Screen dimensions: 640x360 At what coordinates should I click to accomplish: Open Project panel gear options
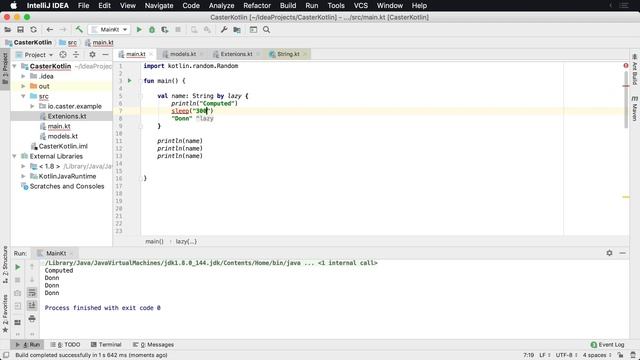(x=92, y=55)
